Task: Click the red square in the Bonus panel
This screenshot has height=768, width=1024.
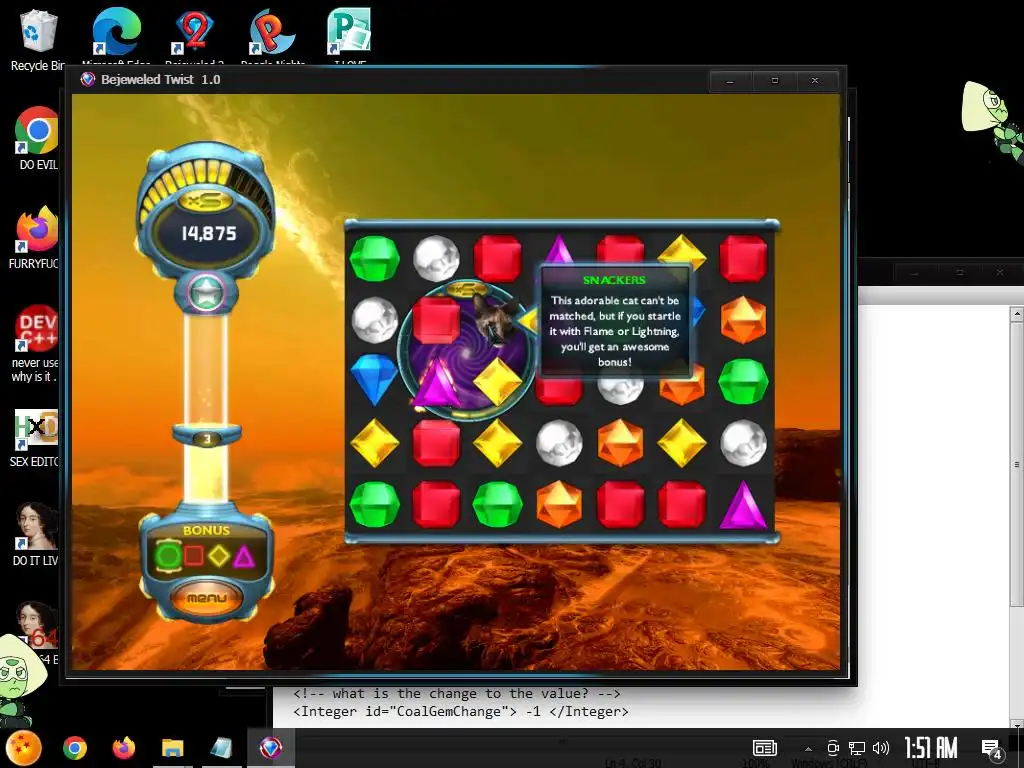Action: [193, 556]
